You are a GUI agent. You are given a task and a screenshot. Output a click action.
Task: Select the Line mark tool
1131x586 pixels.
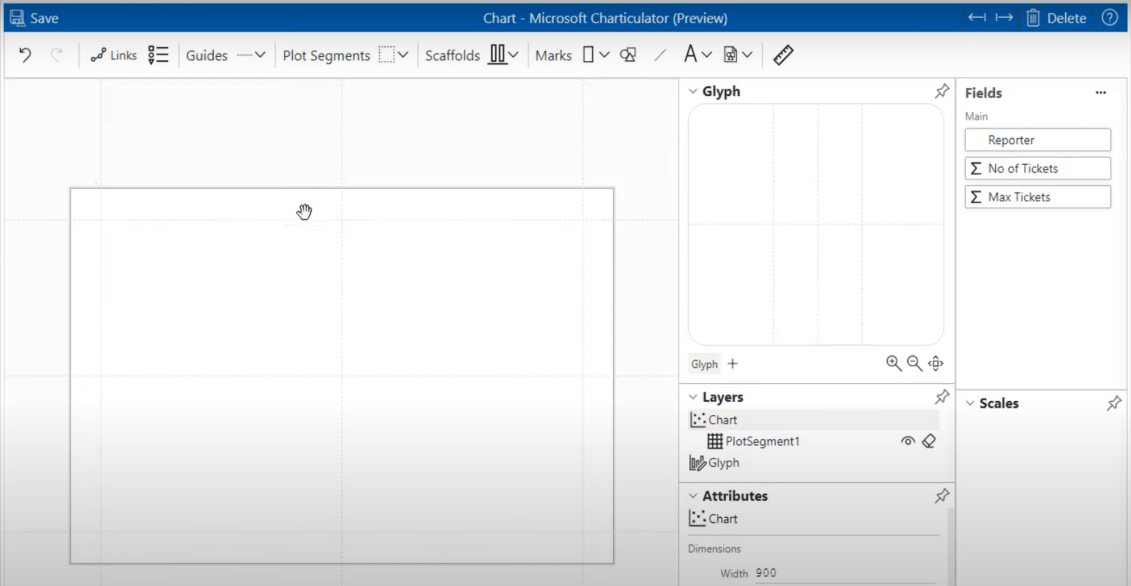(659, 55)
